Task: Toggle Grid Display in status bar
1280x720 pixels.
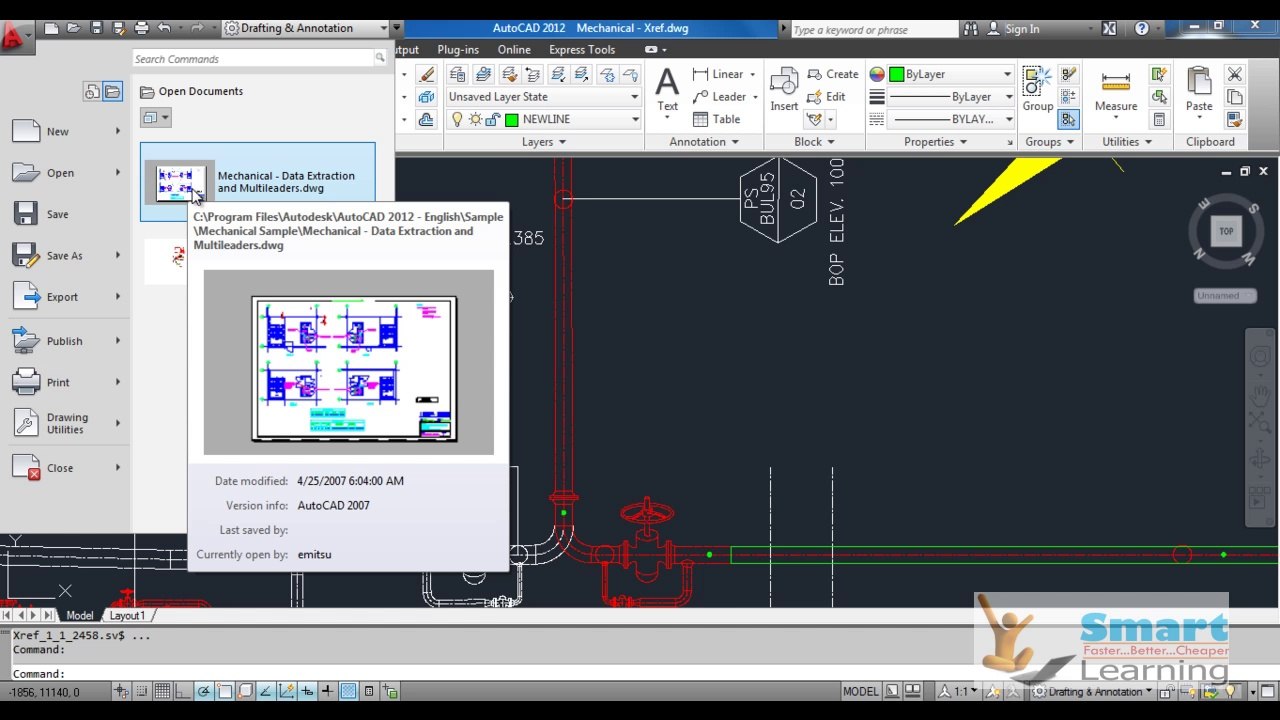Action: [x=161, y=691]
